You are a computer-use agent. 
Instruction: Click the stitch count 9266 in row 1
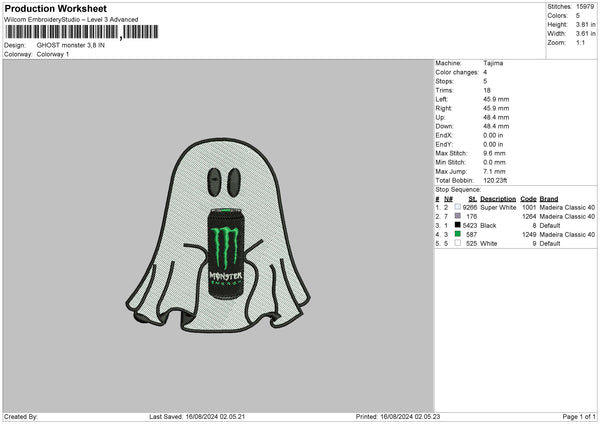click(470, 207)
